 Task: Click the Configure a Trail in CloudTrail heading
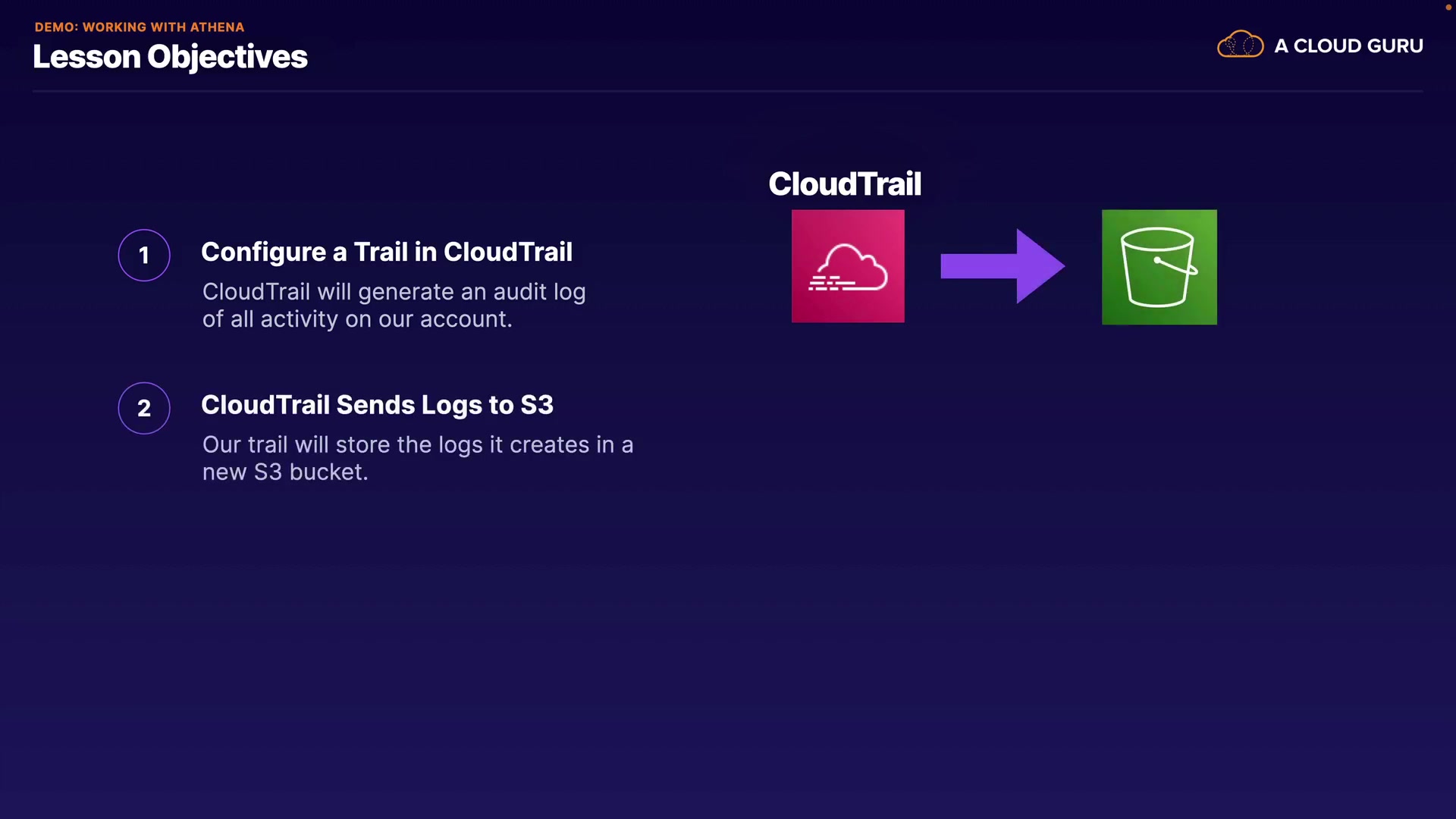tap(387, 252)
